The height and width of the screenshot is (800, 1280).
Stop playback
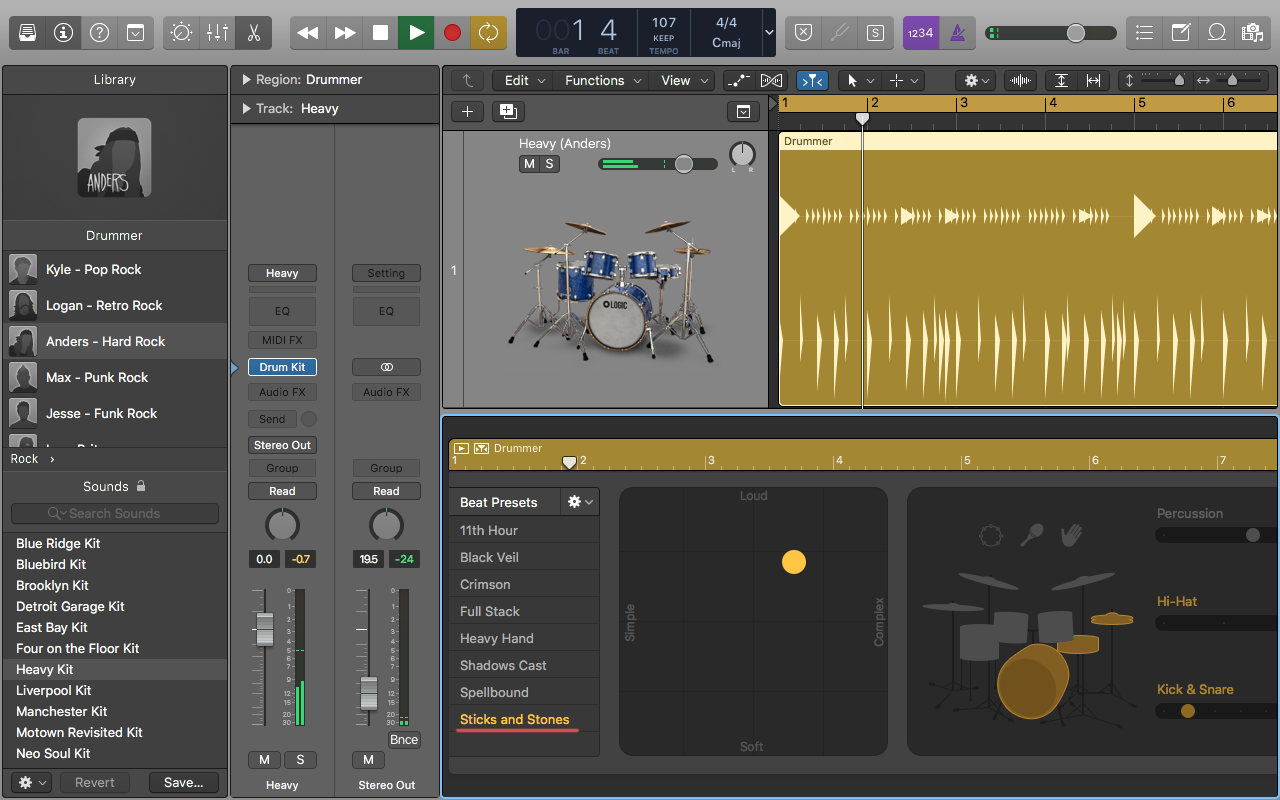(380, 33)
